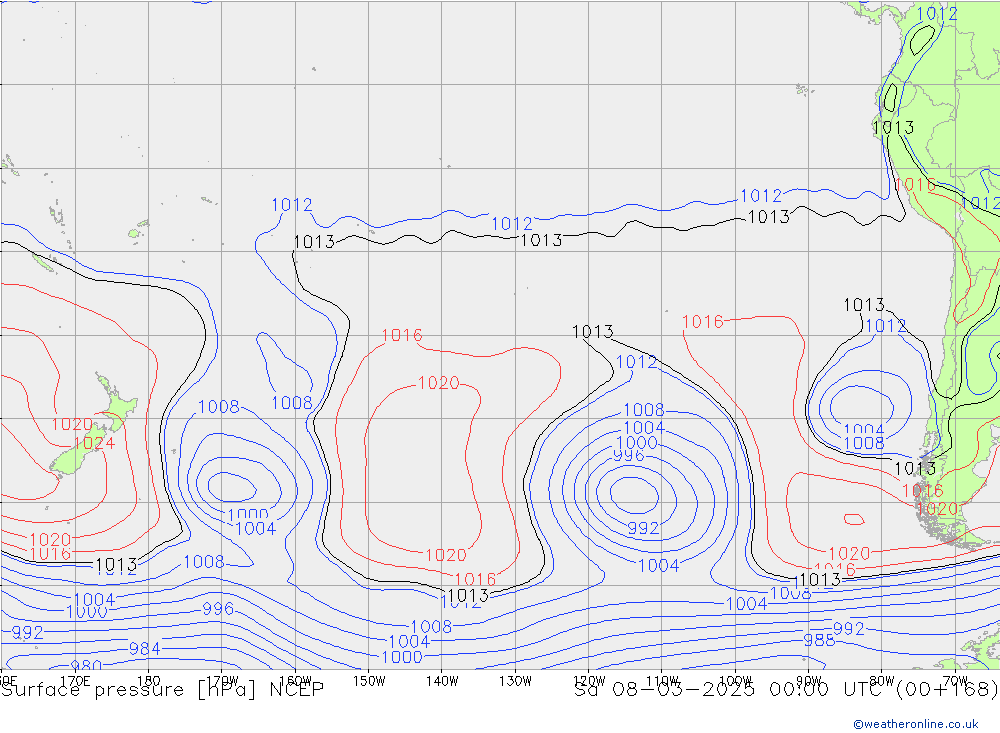Click the 160W longitude label
The image size is (1000, 733).
[x=295, y=681]
